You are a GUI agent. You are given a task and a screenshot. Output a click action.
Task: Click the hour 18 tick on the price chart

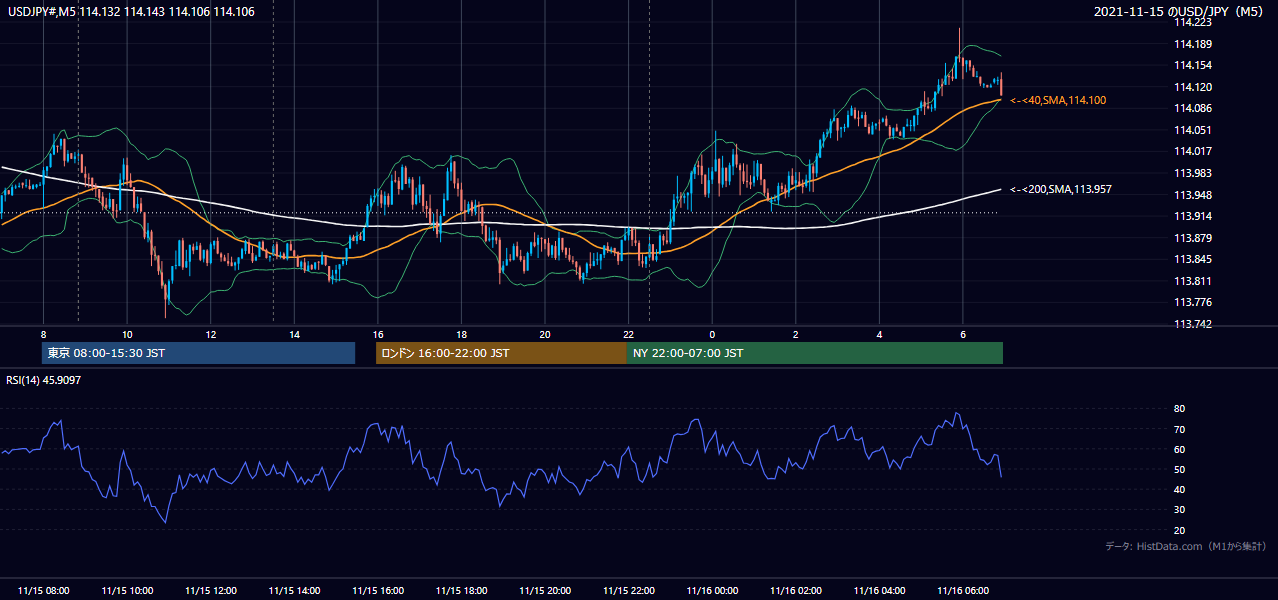pyautogui.click(x=461, y=334)
